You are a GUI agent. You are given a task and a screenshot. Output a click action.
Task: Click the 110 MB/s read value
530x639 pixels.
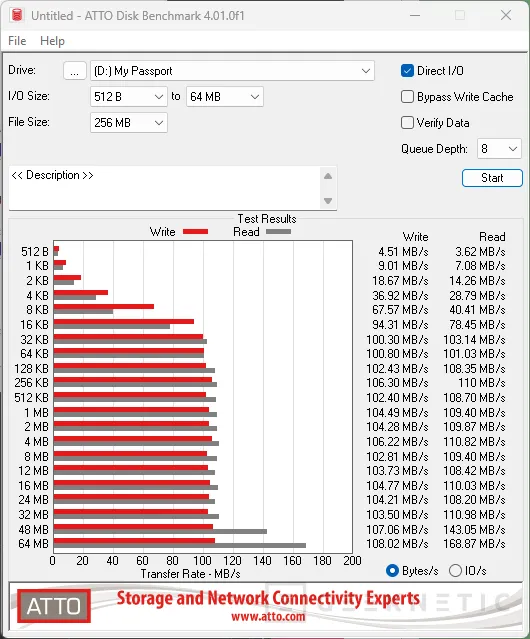pyautogui.click(x=482, y=383)
